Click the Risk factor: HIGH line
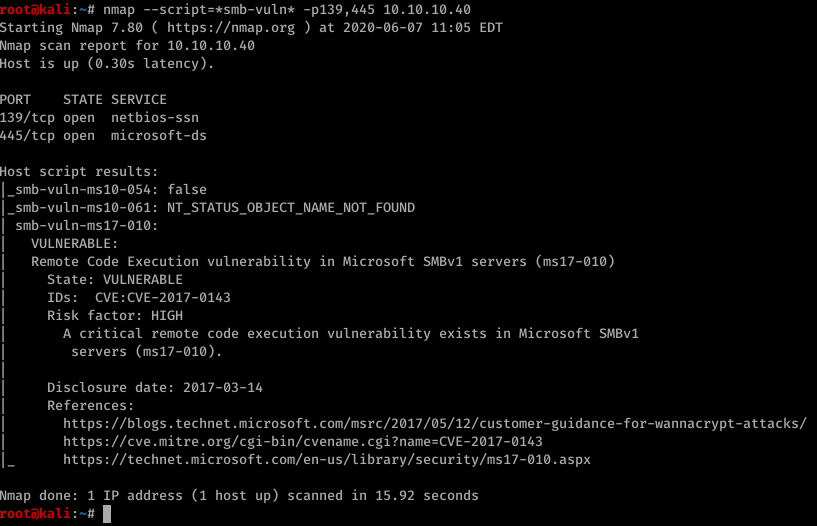817x526 pixels. (115, 316)
